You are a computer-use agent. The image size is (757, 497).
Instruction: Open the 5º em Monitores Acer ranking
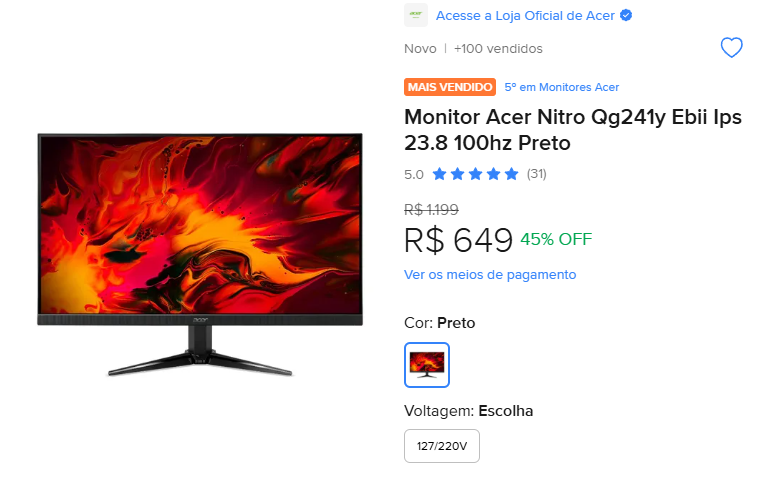point(561,87)
